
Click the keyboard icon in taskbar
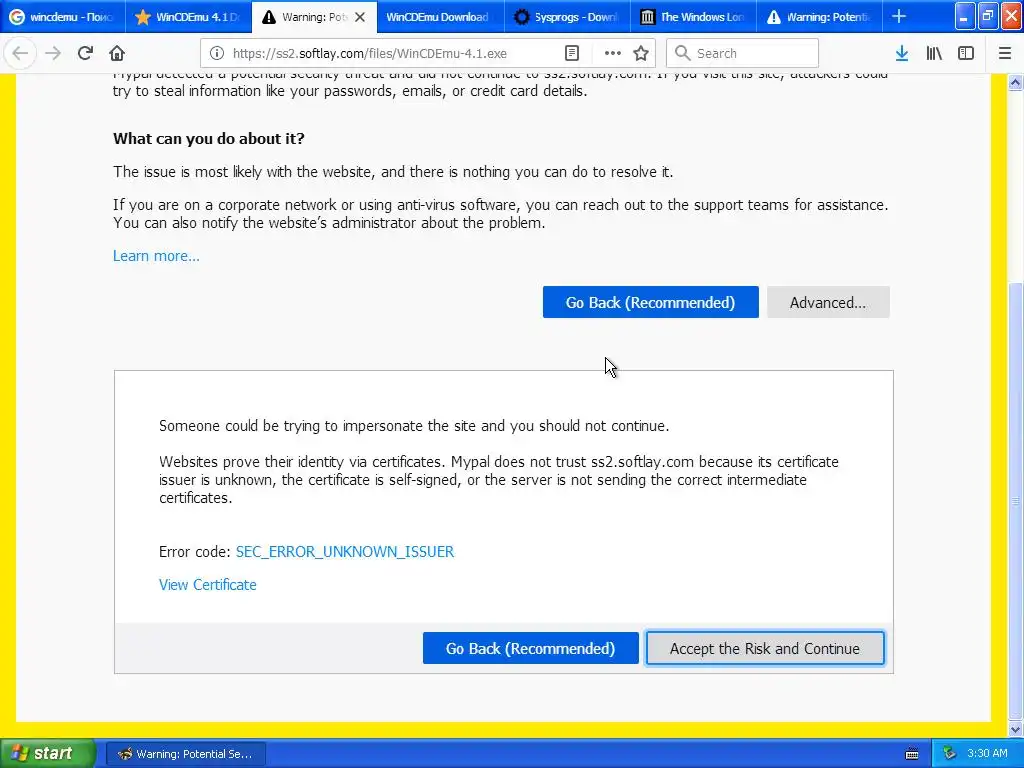tap(912, 754)
